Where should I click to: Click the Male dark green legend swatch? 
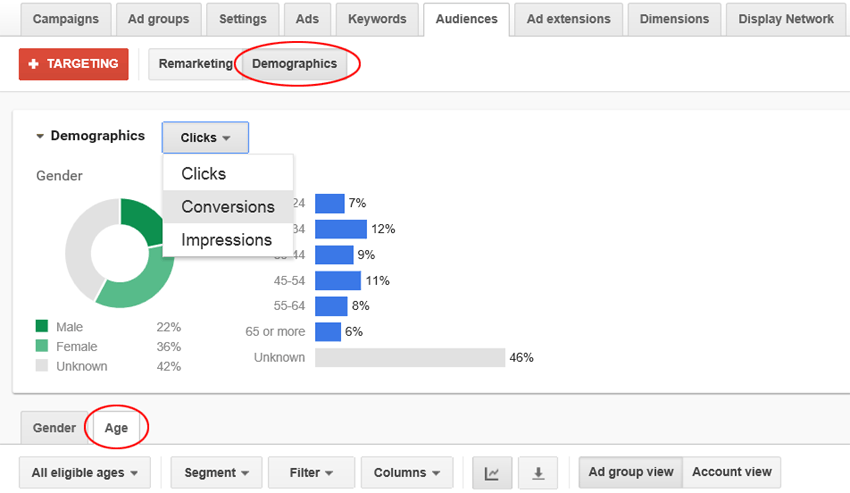(42, 326)
